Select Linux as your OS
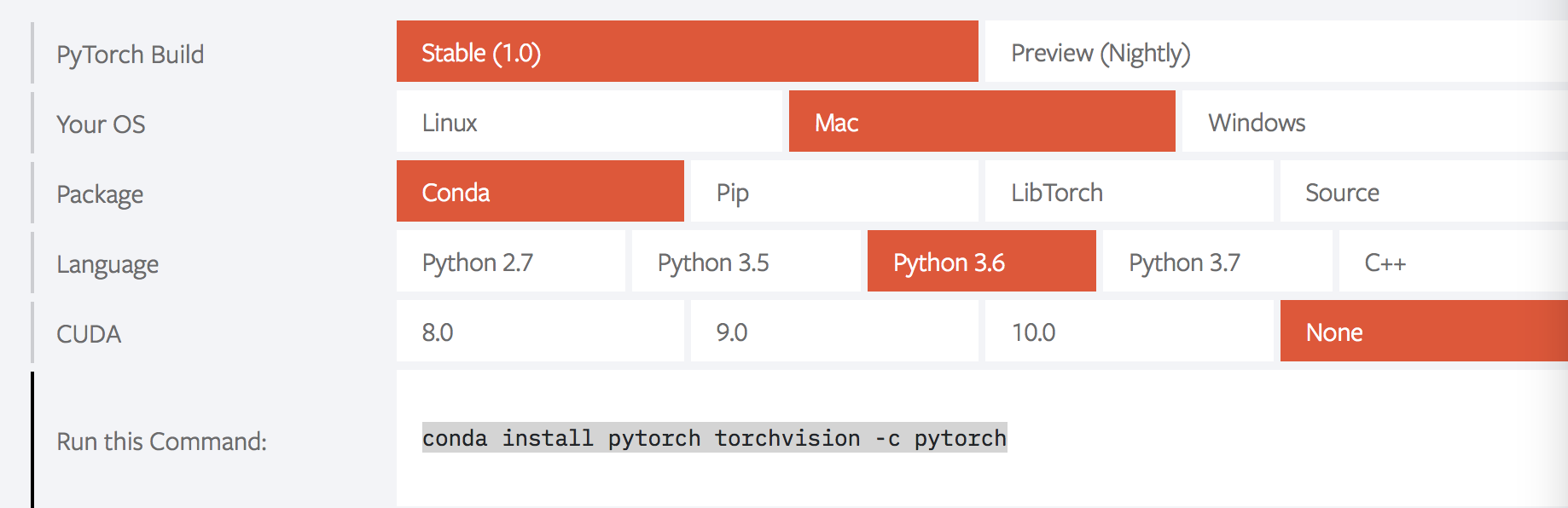The image size is (1568, 508). pyautogui.click(x=589, y=121)
